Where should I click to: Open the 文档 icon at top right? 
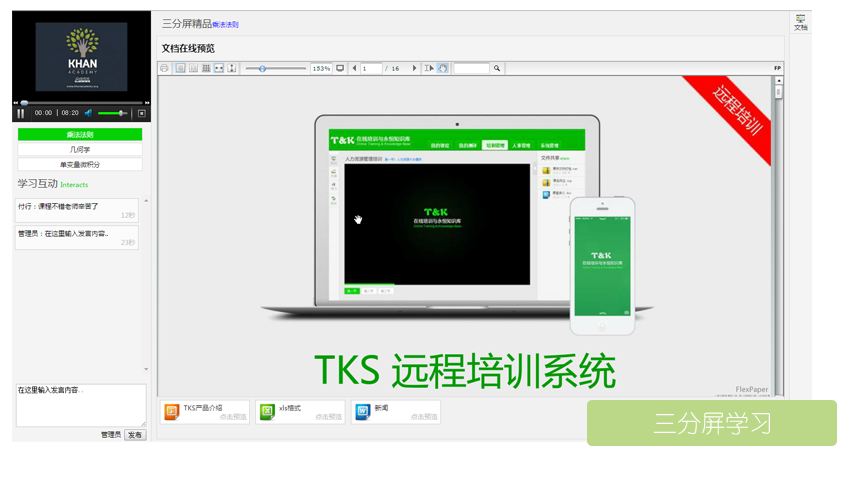(x=800, y=22)
